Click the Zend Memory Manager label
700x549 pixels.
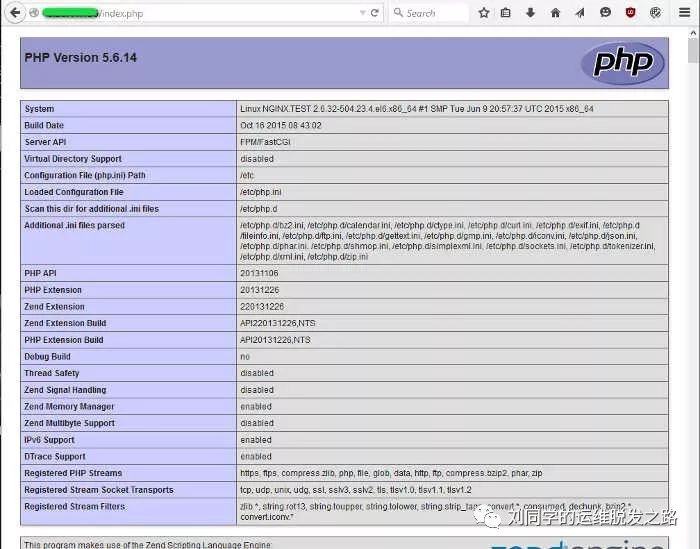tap(69, 407)
